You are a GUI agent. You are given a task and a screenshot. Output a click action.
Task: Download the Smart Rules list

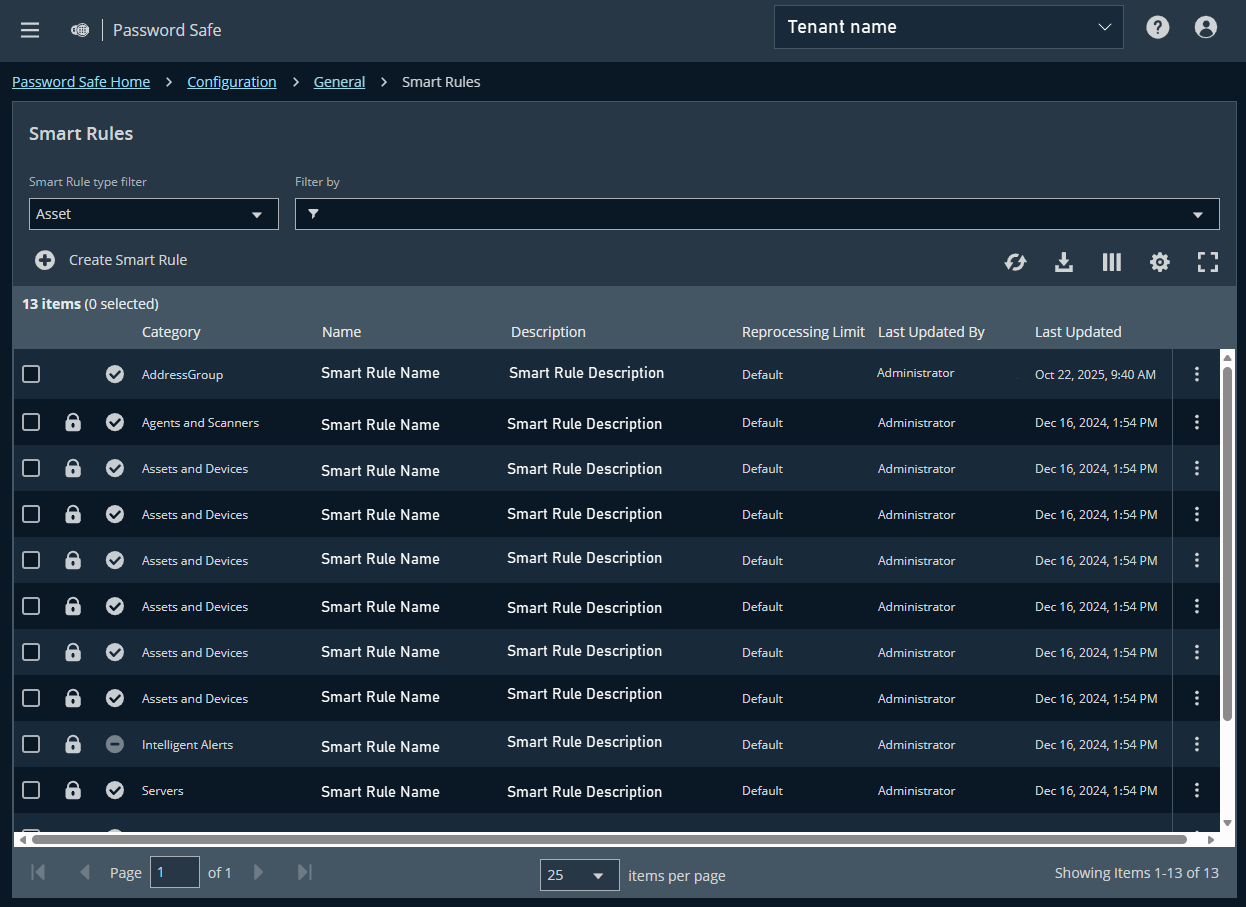coord(1064,262)
